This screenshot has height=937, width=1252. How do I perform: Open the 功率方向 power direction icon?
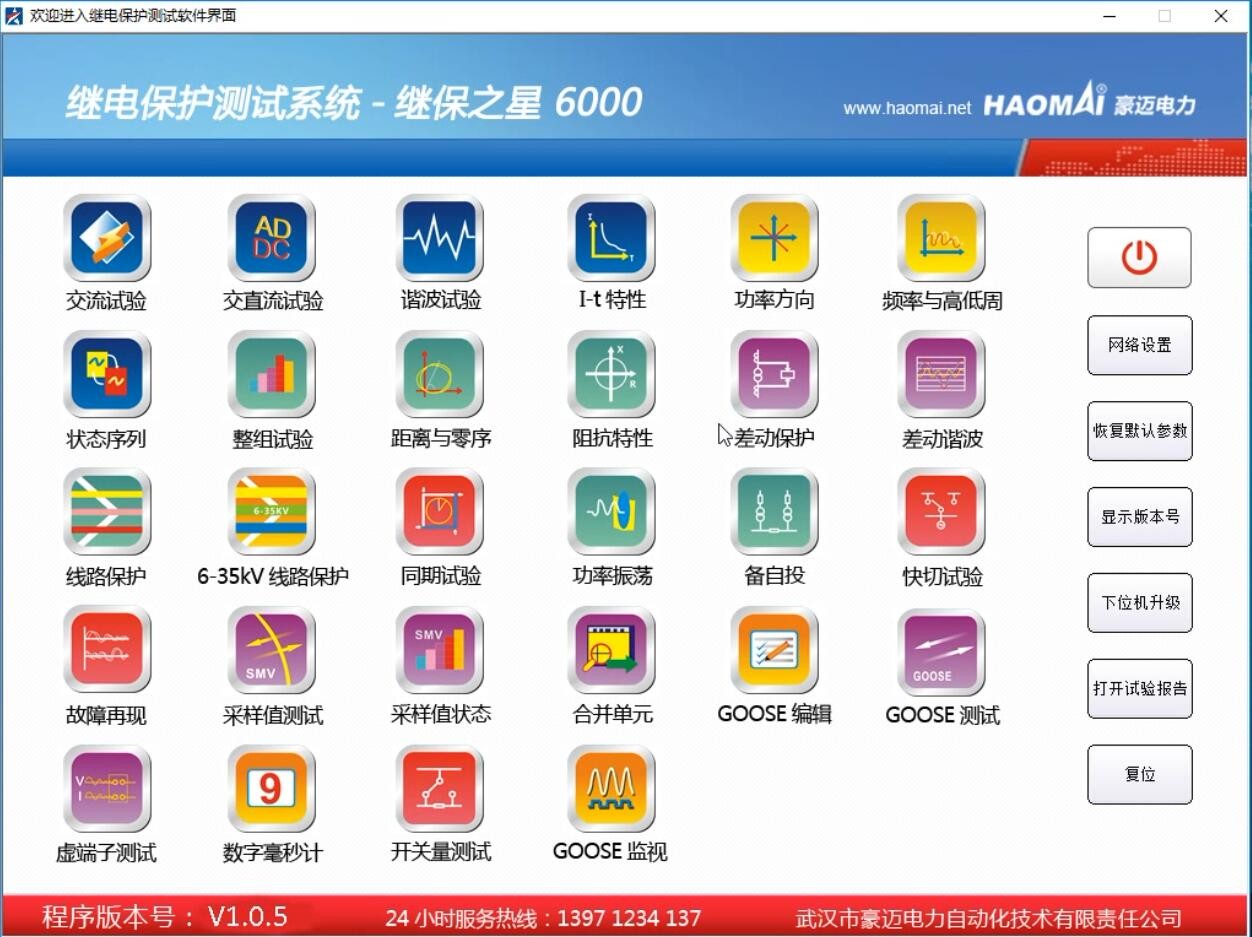(x=774, y=238)
